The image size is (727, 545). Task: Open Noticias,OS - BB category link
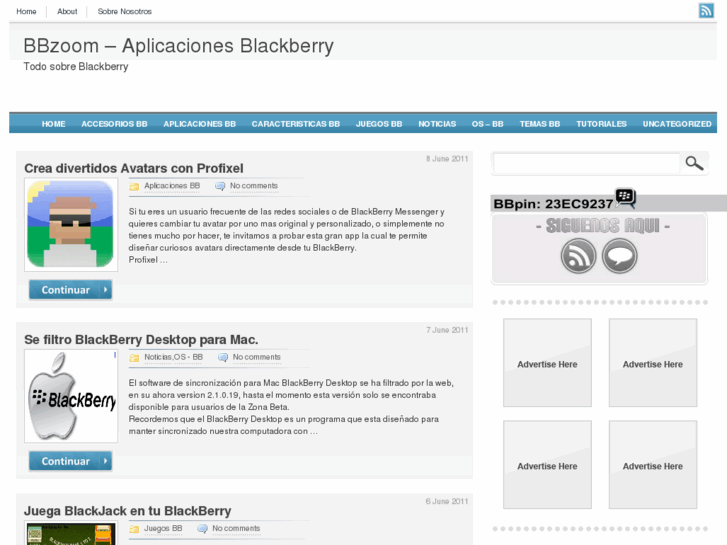click(173, 357)
